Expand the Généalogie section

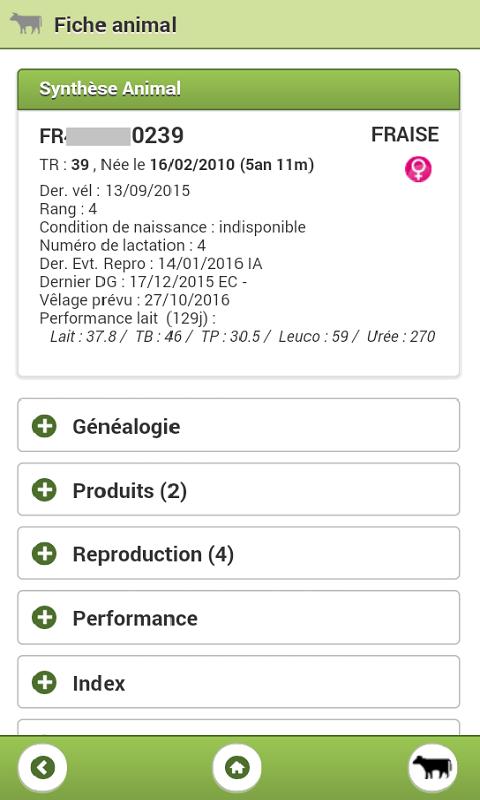[239, 425]
